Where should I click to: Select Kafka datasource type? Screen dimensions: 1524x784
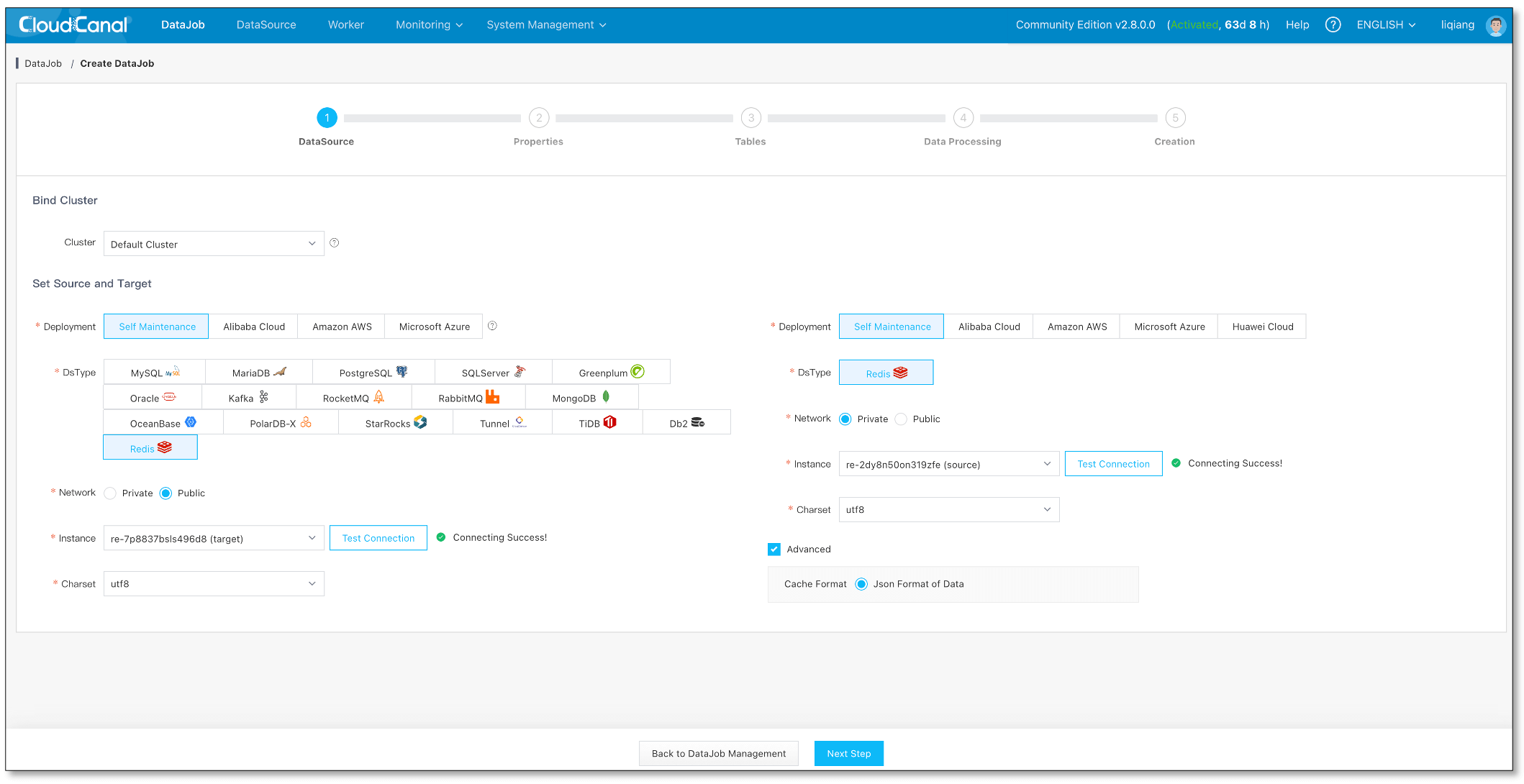coord(248,398)
